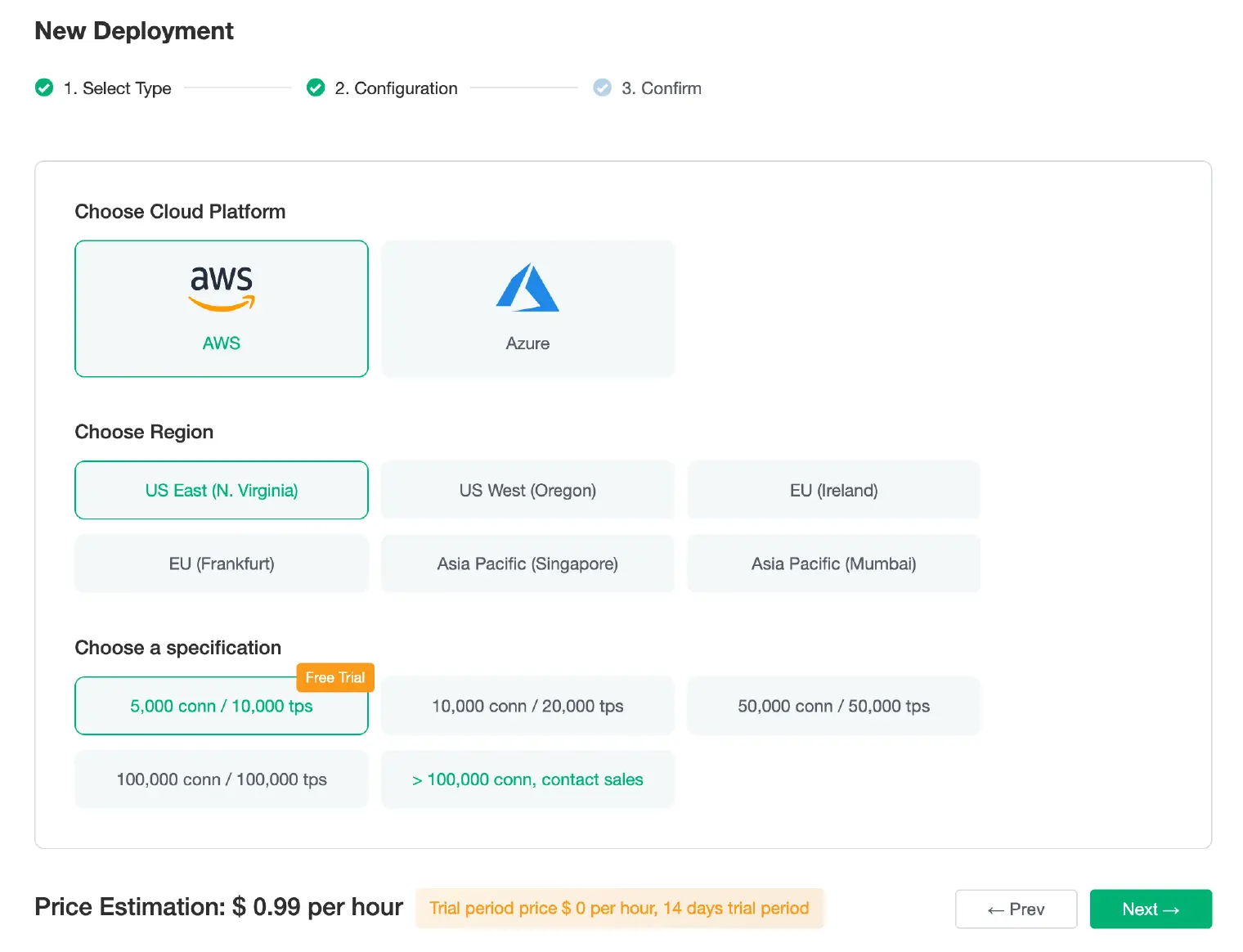Click the grey checkmark beside Confirm

pos(603,88)
